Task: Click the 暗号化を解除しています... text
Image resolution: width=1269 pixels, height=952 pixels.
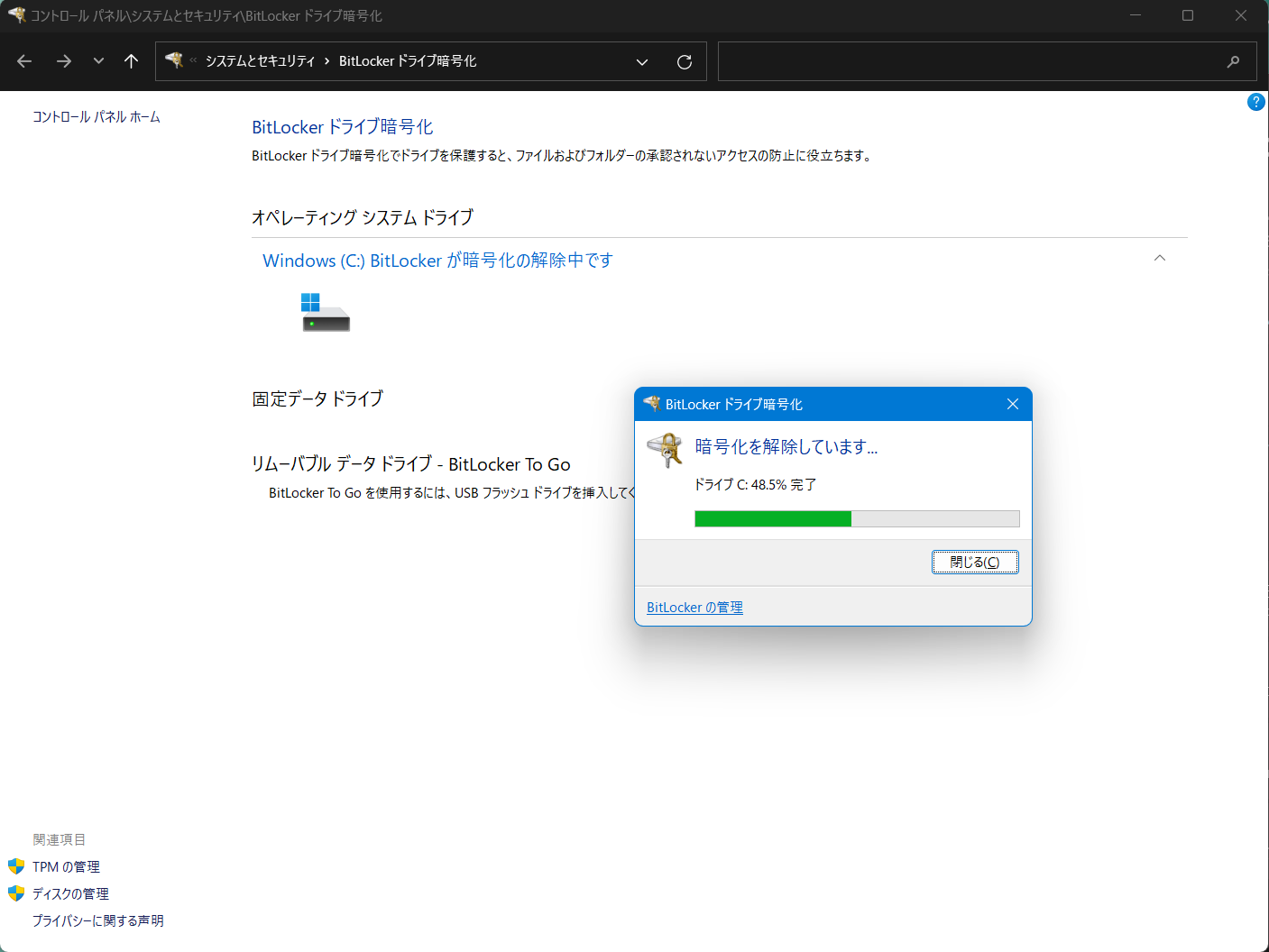Action: click(786, 447)
